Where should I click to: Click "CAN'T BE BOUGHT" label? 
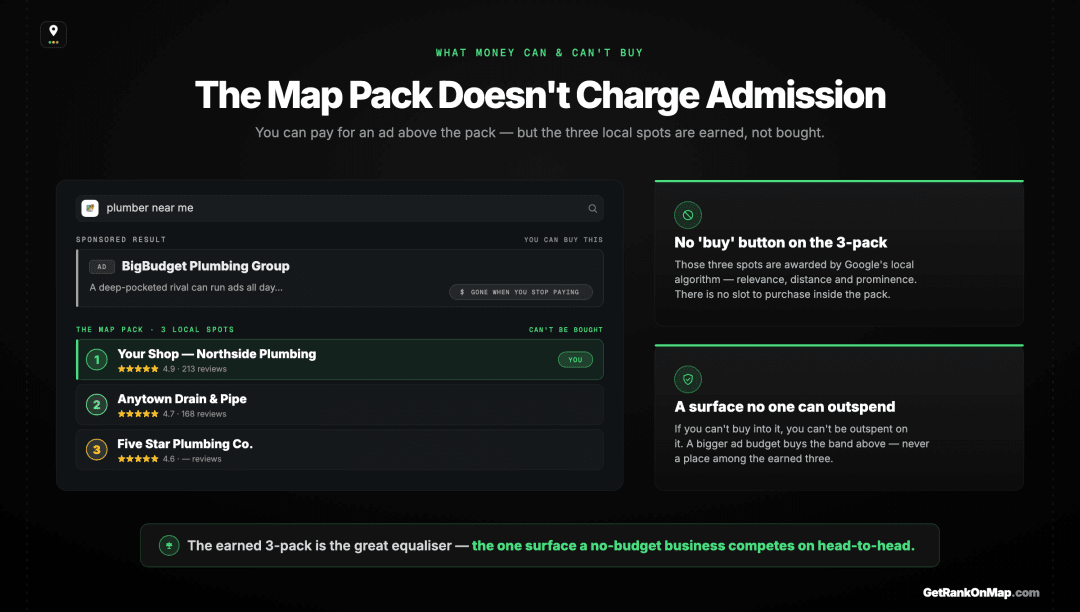[x=565, y=330]
